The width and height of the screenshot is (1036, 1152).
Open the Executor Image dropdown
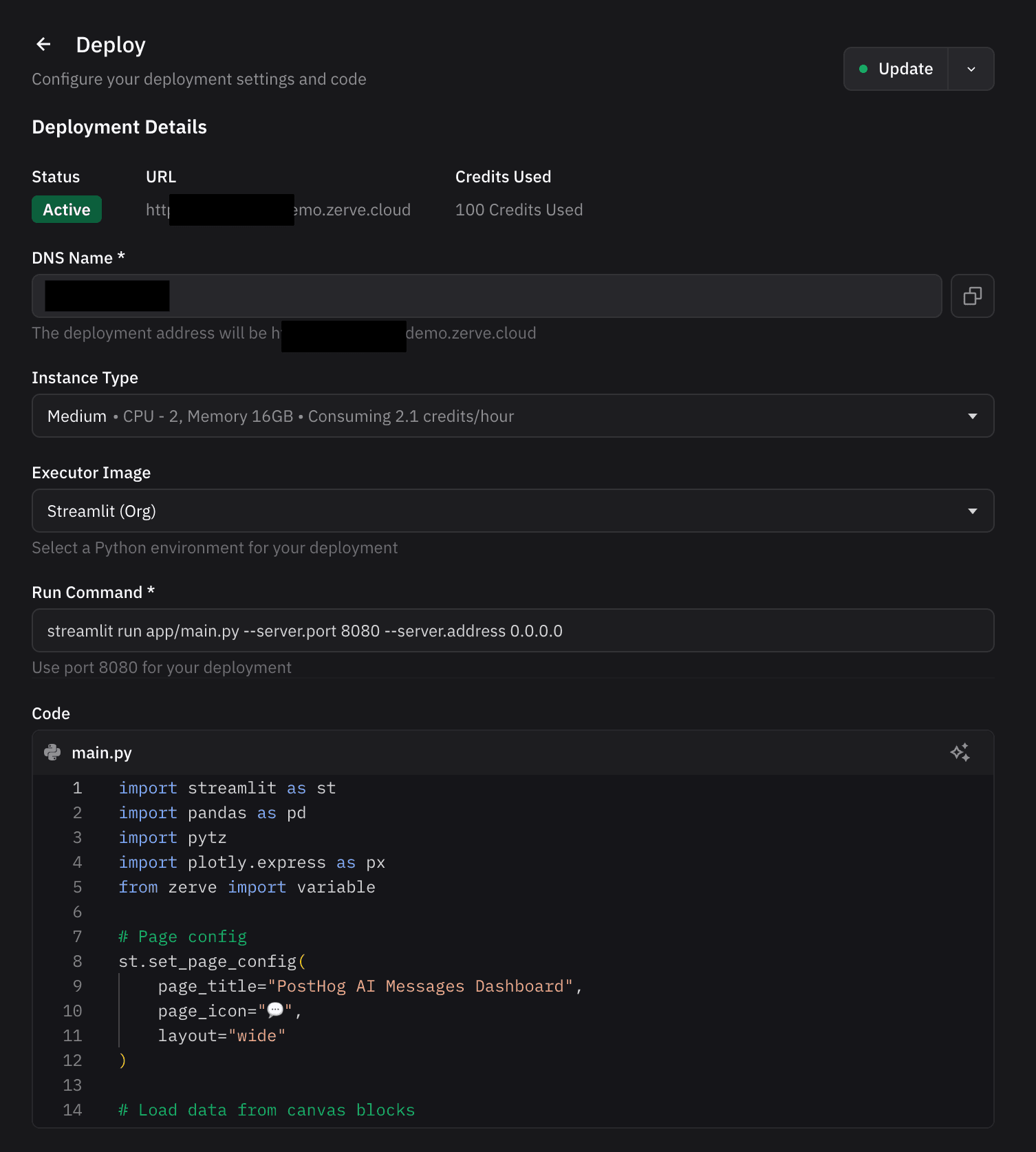(x=513, y=511)
